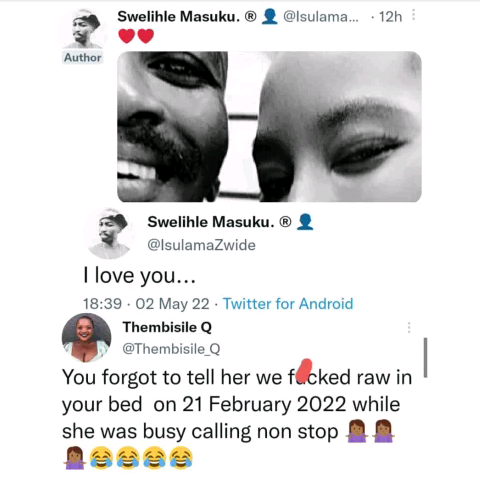Viewport: 480px width, 486px height.
Task: Click the Thembisile Q display name
Action: coord(167,327)
